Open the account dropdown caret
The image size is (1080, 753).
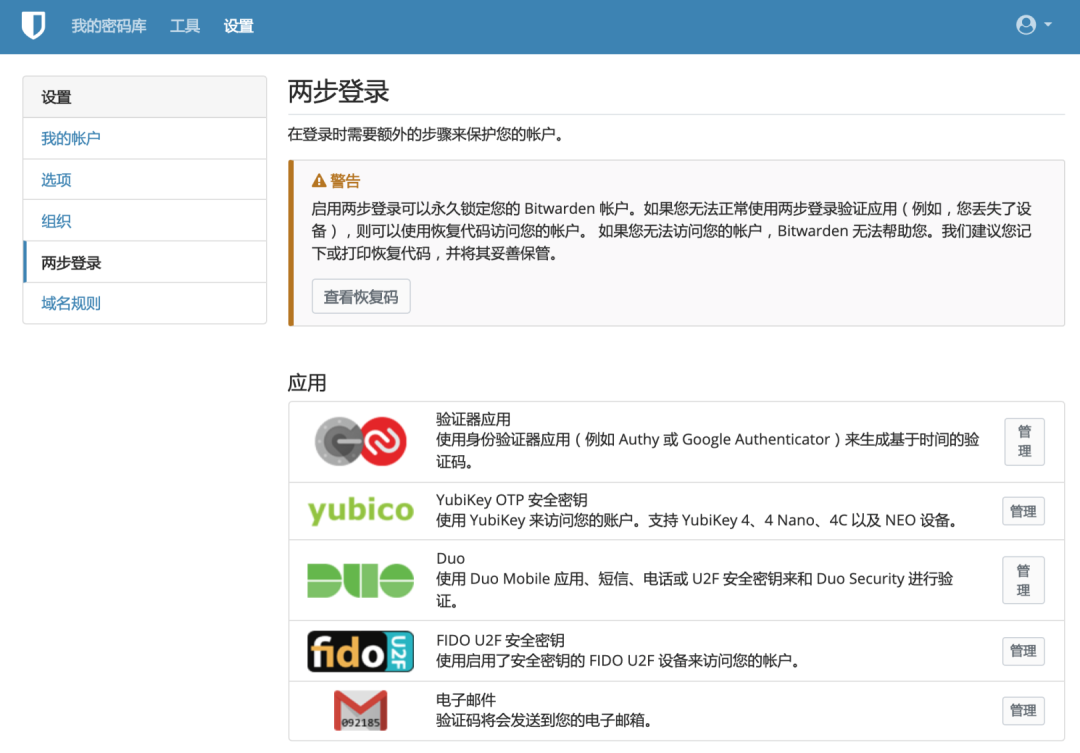tap(1046, 25)
